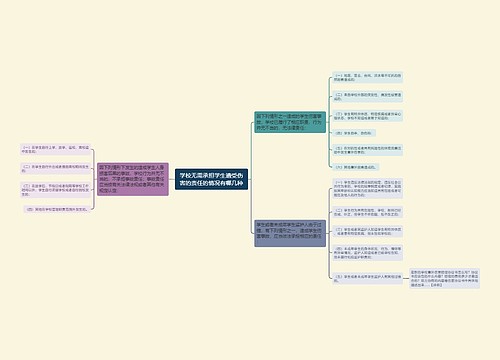Click item (一) under the teal branch
This screenshot has width=500, height=360.
pos(368,77)
